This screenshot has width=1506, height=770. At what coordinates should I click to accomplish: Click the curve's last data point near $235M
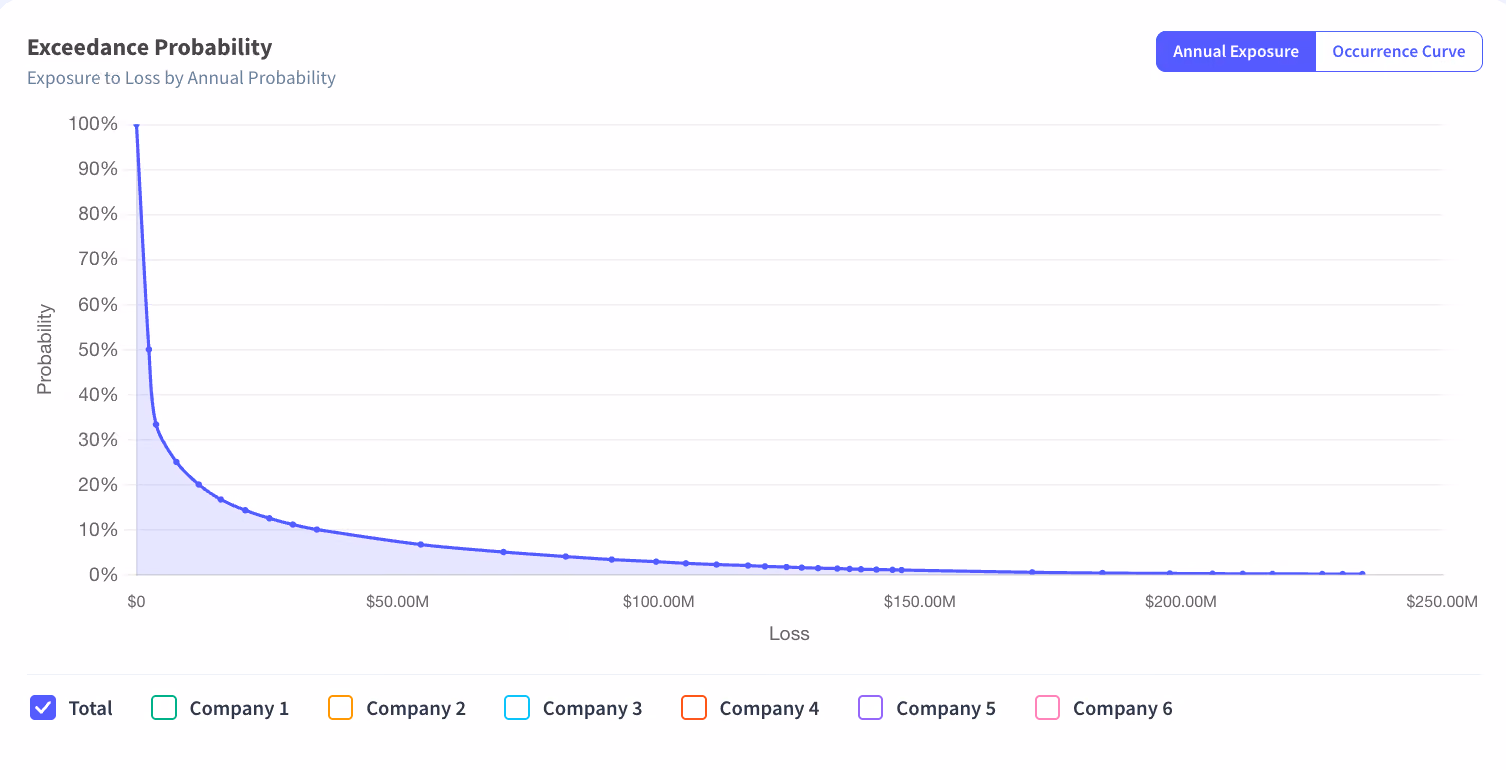point(1362,574)
